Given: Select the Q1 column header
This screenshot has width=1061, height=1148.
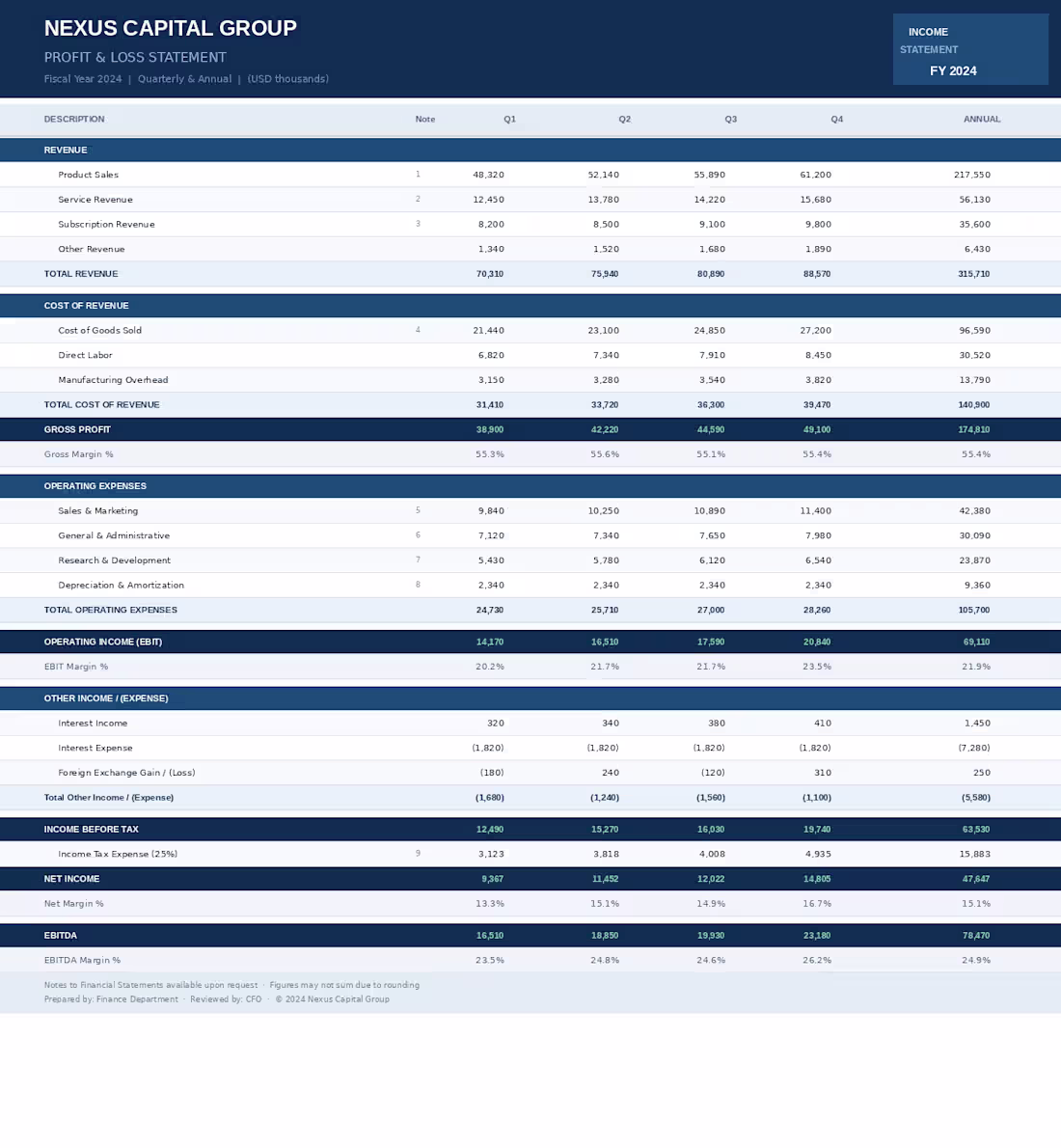Looking at the screenshot, I should (509, 119).
